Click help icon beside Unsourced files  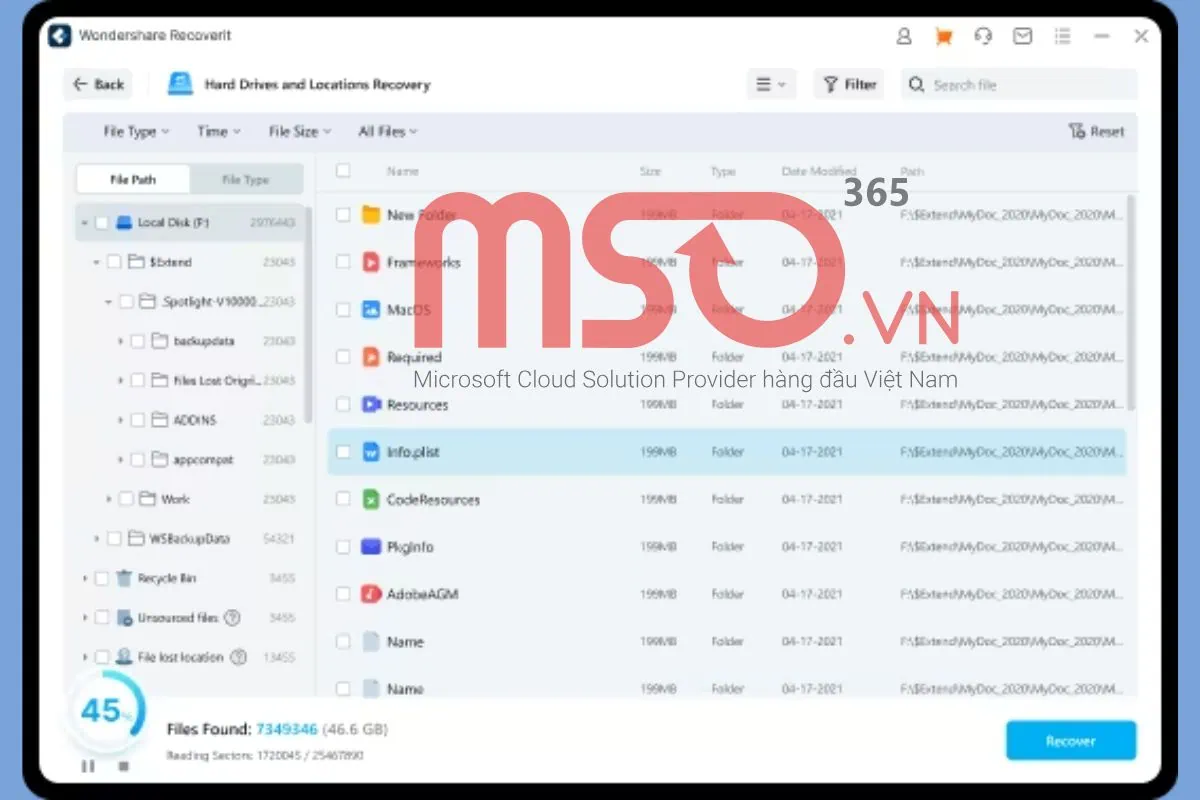click(x=232, y=618)
